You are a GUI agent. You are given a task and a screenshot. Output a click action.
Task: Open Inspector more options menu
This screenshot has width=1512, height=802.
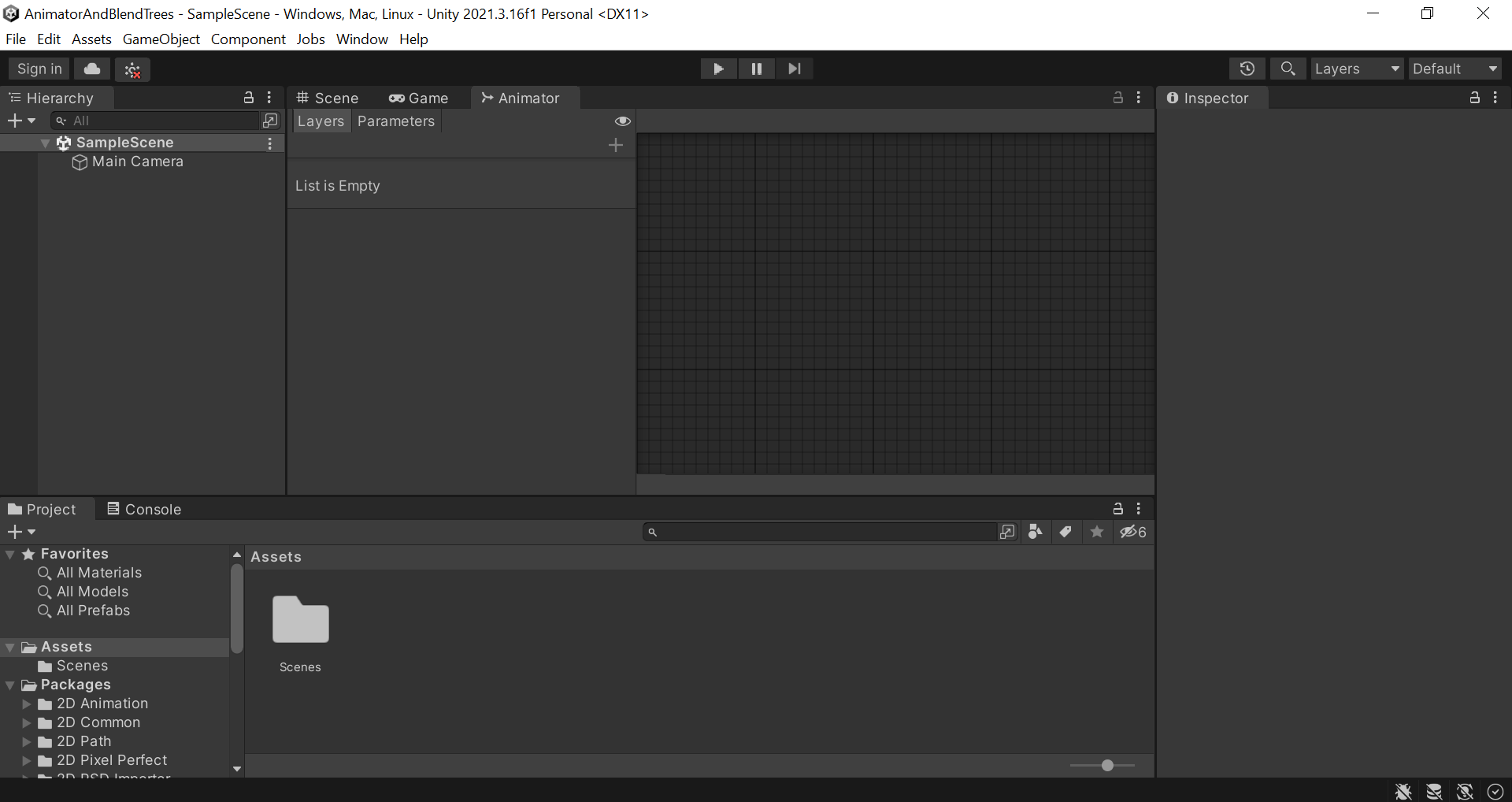point(1495,98)
